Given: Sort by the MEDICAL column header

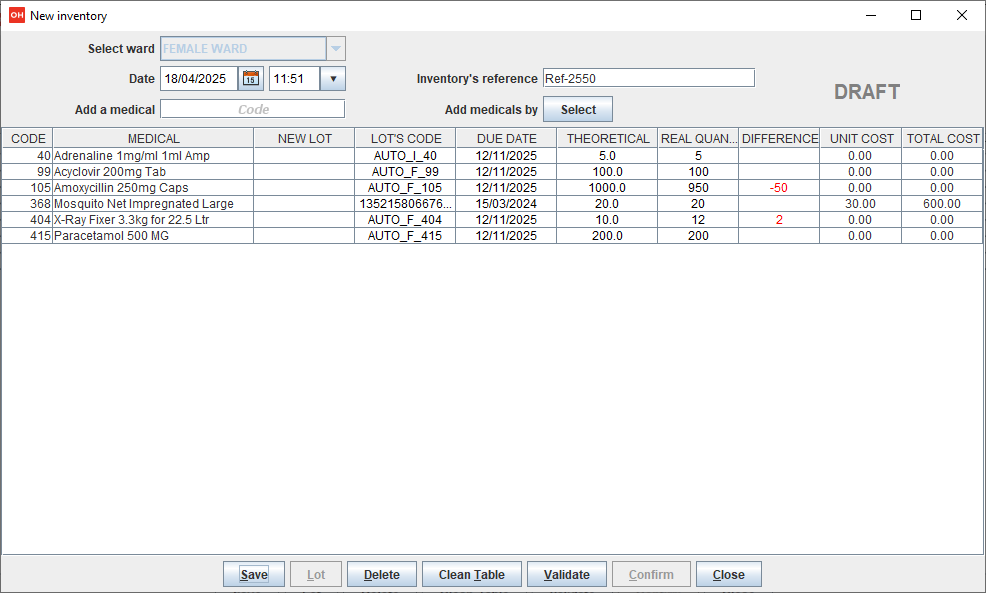Looking at the screenshot, I should coord(153,139).
